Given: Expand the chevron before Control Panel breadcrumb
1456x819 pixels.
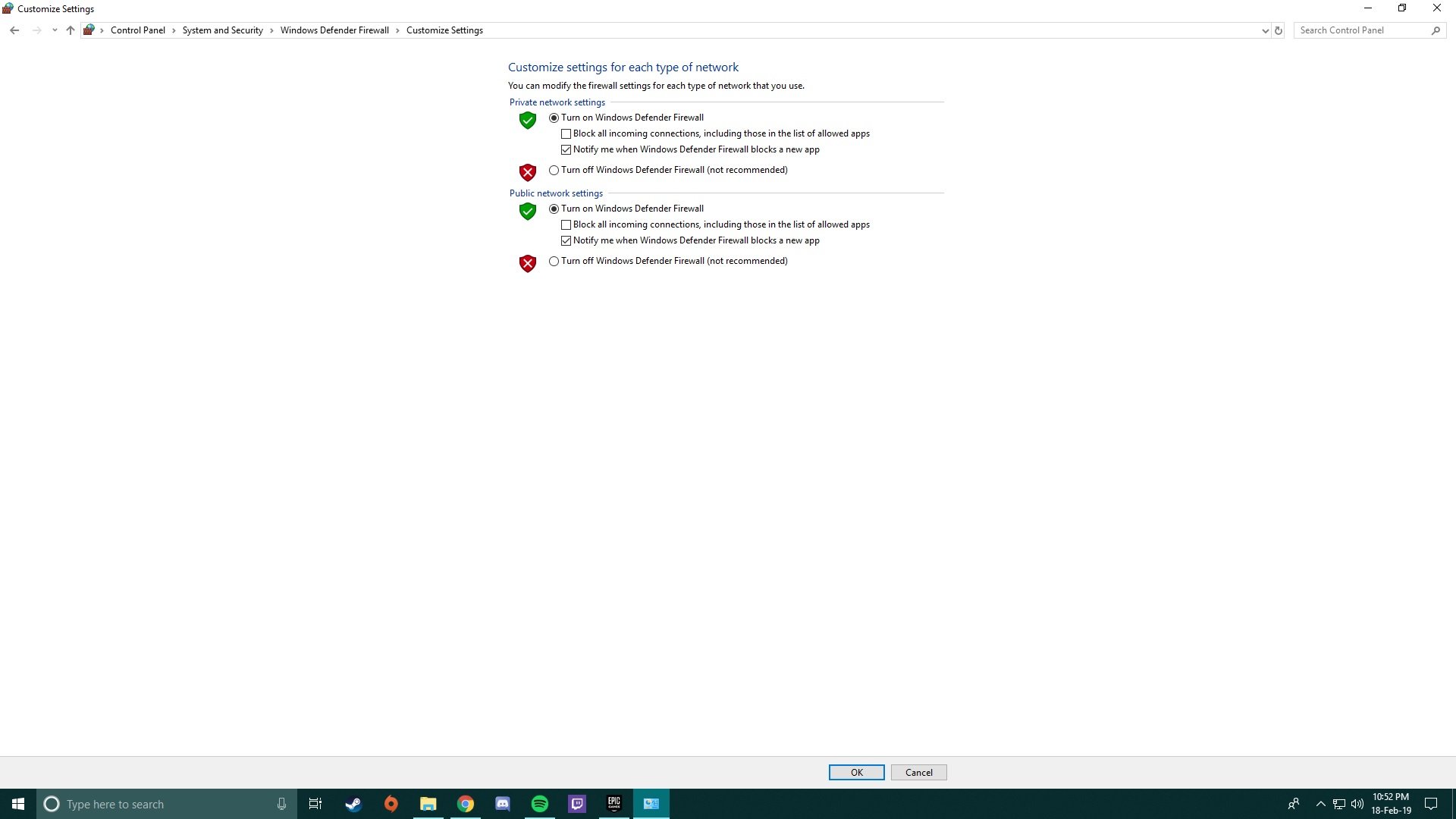Looking at the screenshot, I should coord(102,30).
